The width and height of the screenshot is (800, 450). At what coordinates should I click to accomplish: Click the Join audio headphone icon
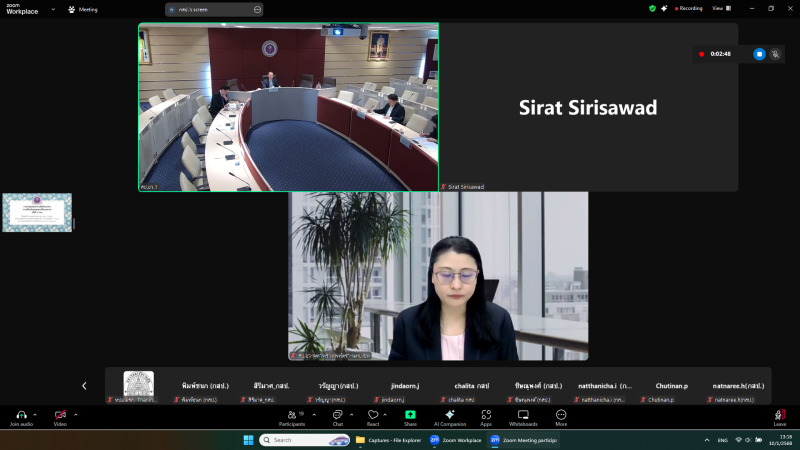(x=21, y=415)
